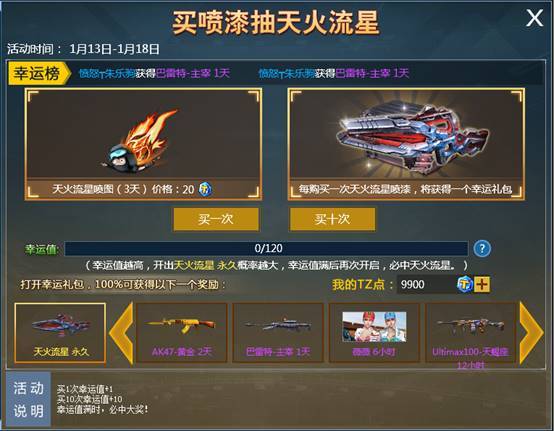Click the 买十次 buy ten times button
The width and height of the screenshot is (554, 431).
point(332,219)
